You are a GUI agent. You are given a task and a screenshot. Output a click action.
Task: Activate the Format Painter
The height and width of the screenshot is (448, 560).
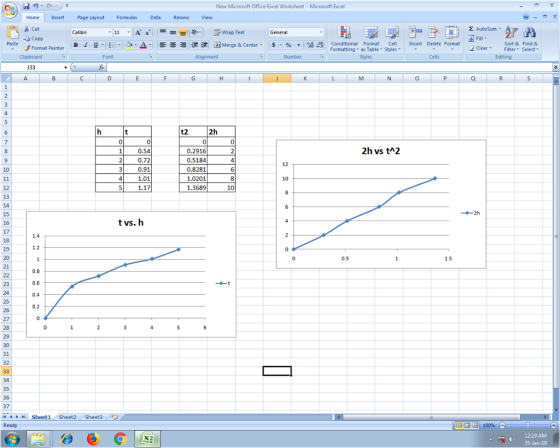click(44, 48)
